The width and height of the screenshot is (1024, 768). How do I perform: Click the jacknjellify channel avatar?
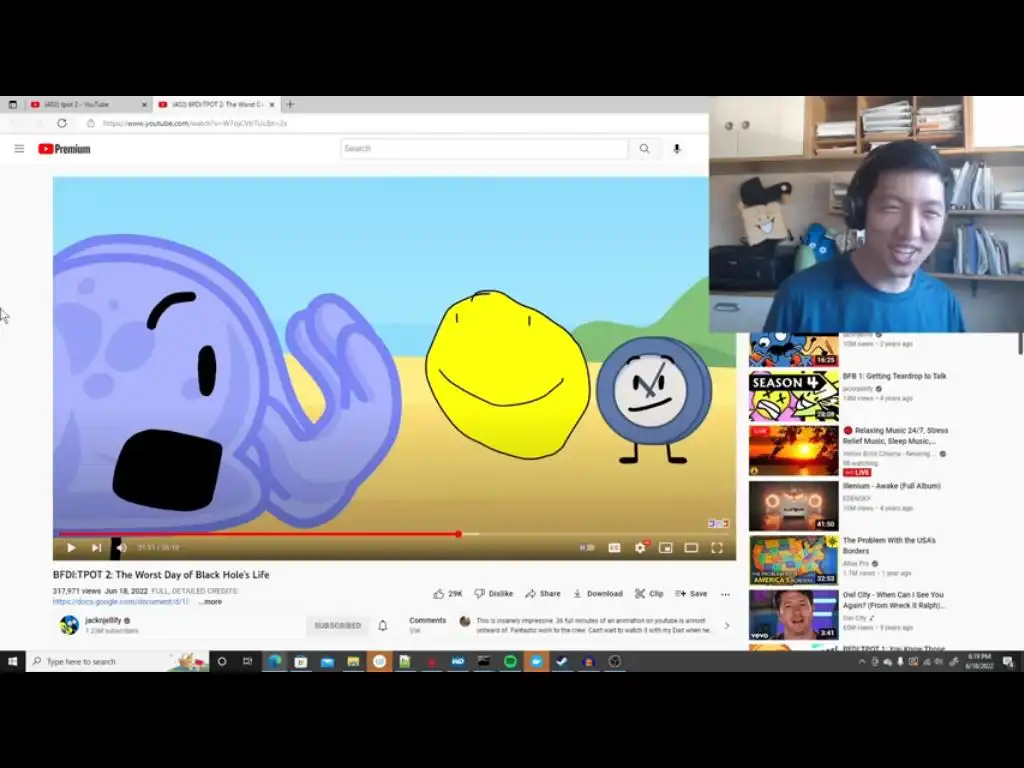tap(69, 625)
